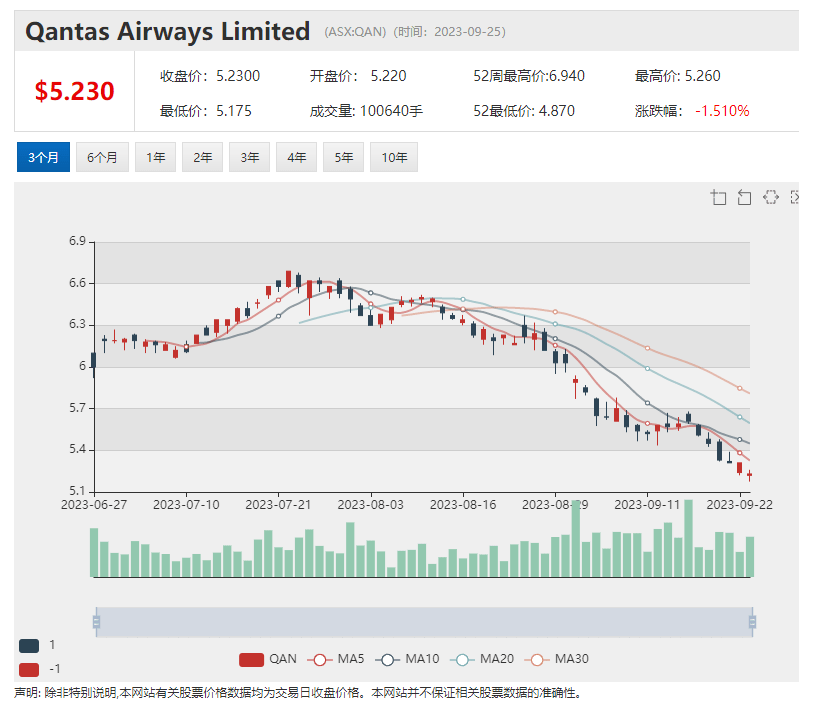This screenshot has height=709, width=815.
Task: Select the 3个月 time range tab
Action: pos(43,157)
